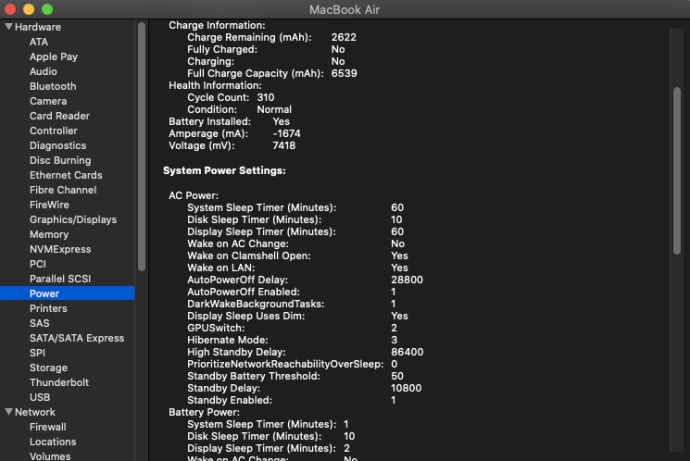This screenshot has height=461, width=690.
Task: Click the detail pane vertical scrollbar
Action: [x=677, y=171]
